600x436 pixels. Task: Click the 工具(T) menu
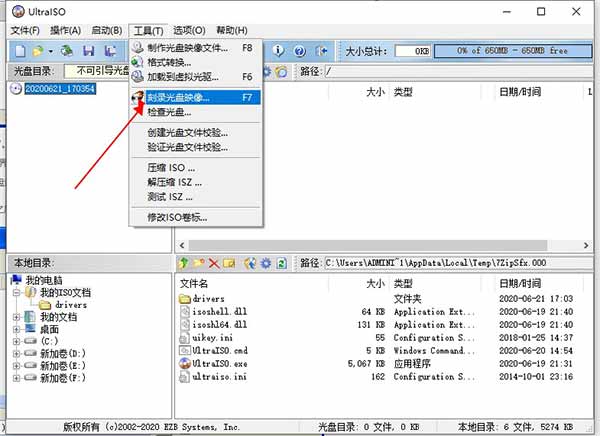(x=148, y=30)
